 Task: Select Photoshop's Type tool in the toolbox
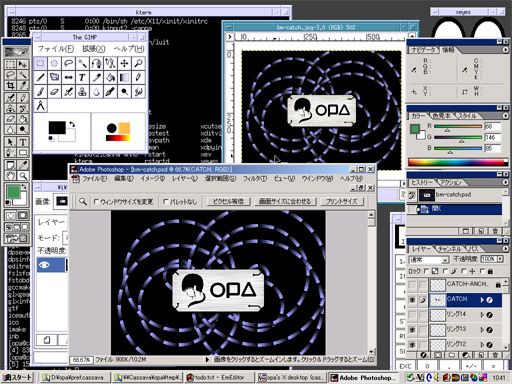23,142
